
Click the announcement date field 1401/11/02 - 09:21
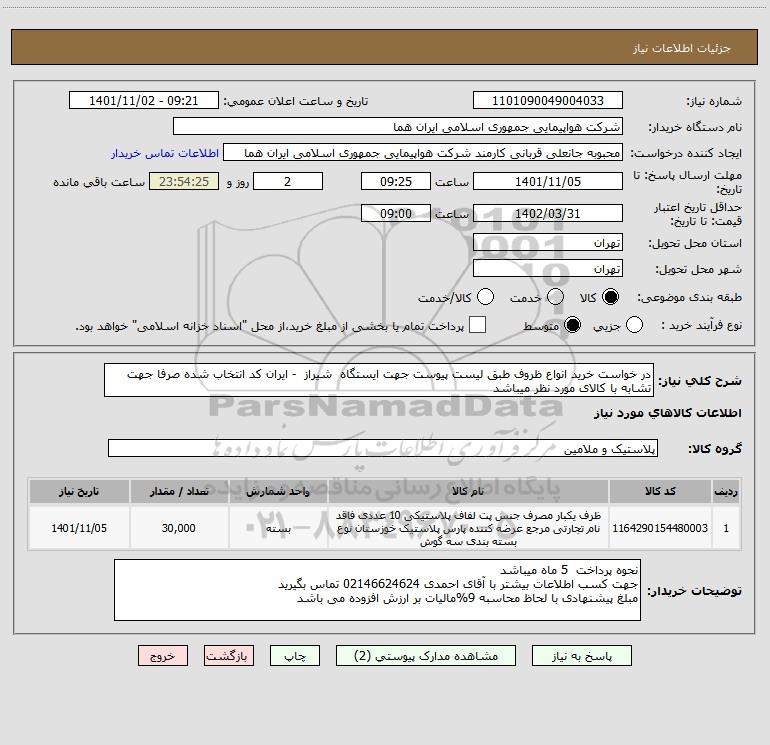pyautogui.click(x=144, y=101)
